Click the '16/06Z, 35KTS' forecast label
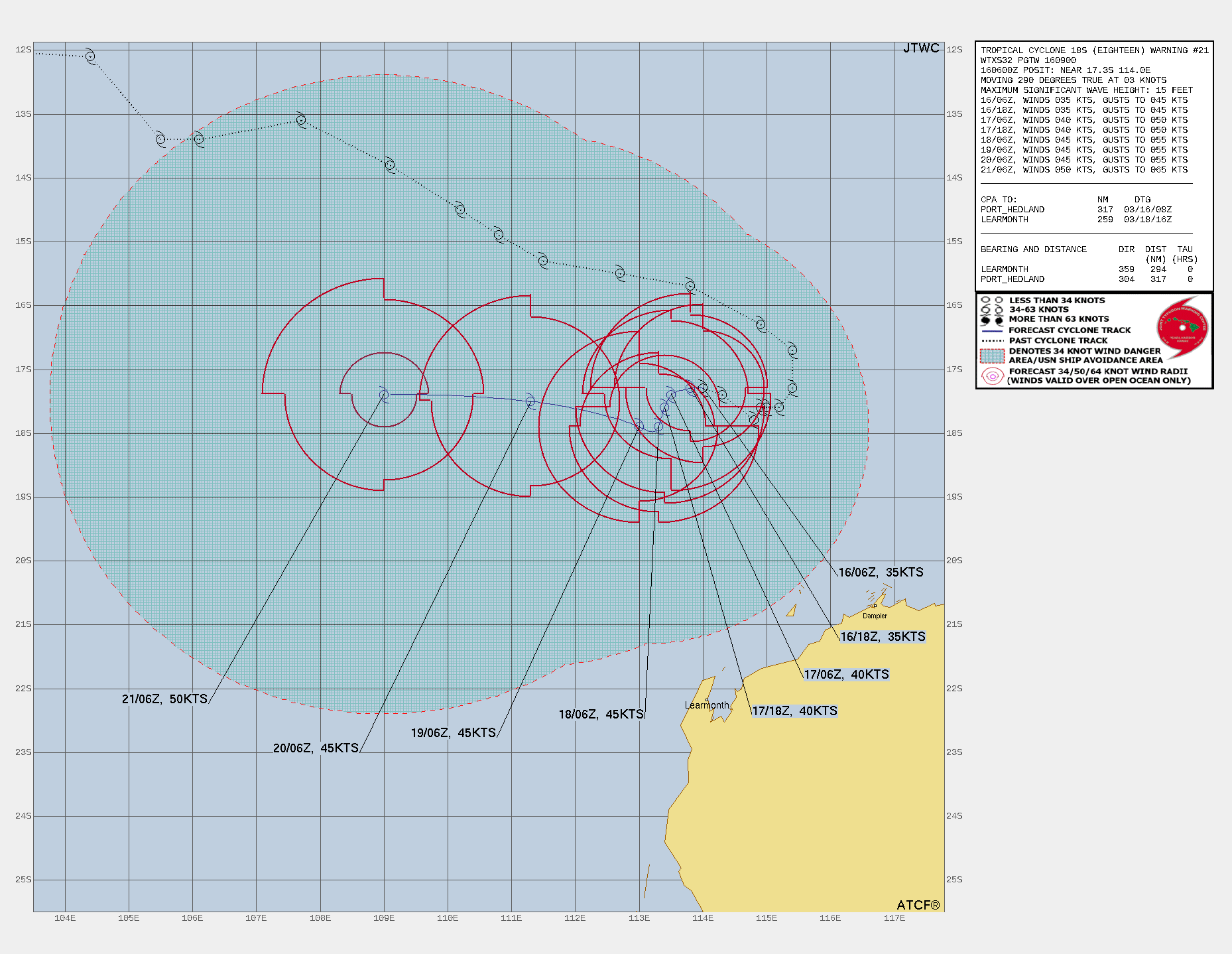 [881, 572]
